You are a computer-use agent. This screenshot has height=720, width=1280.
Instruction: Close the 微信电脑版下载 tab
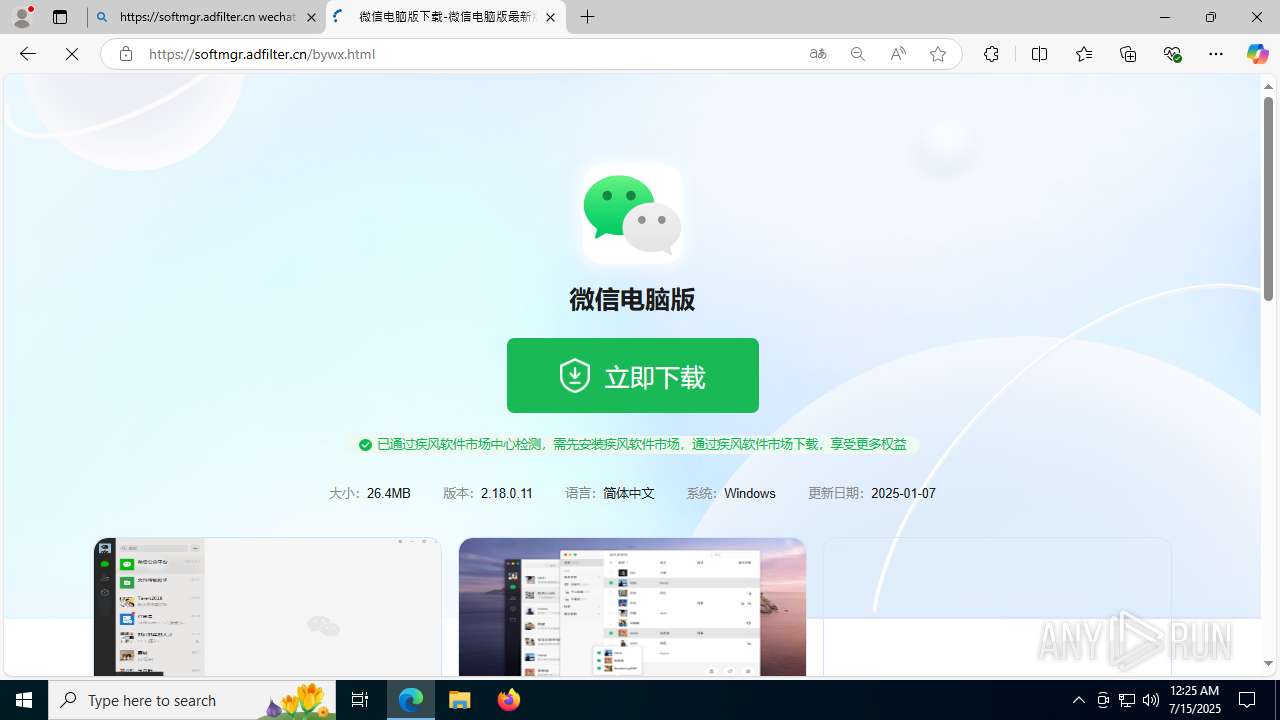(x=550, y=17)
